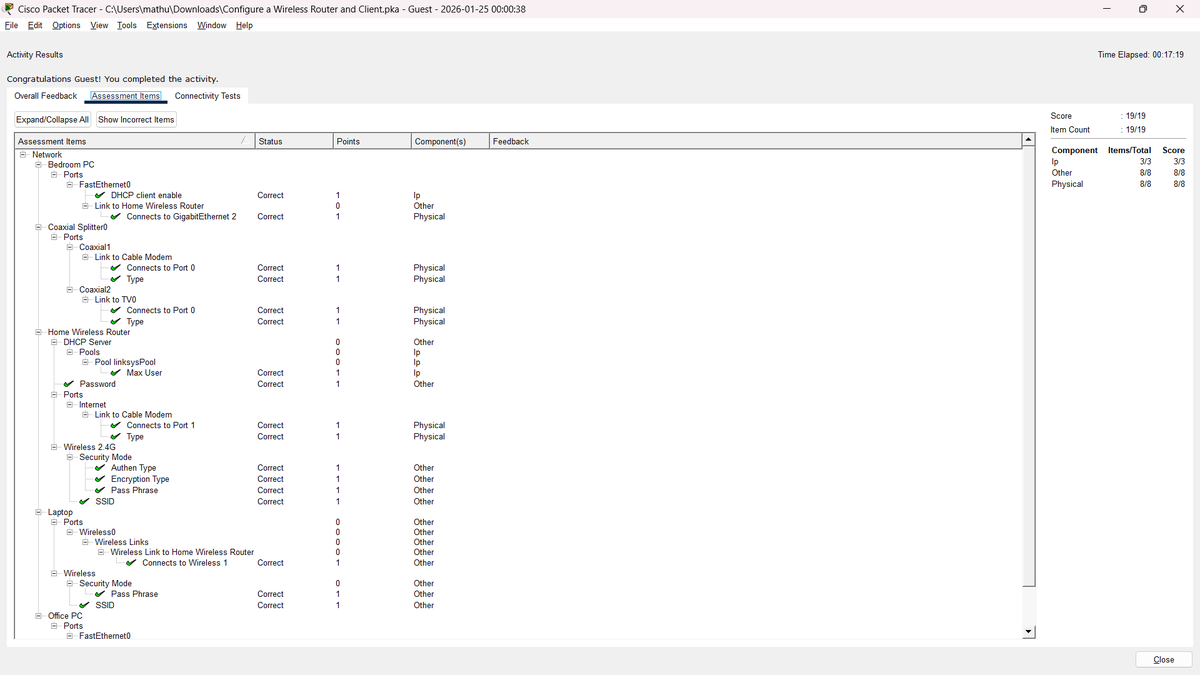
Task: Open the View menu
Action: pos(99,25)
